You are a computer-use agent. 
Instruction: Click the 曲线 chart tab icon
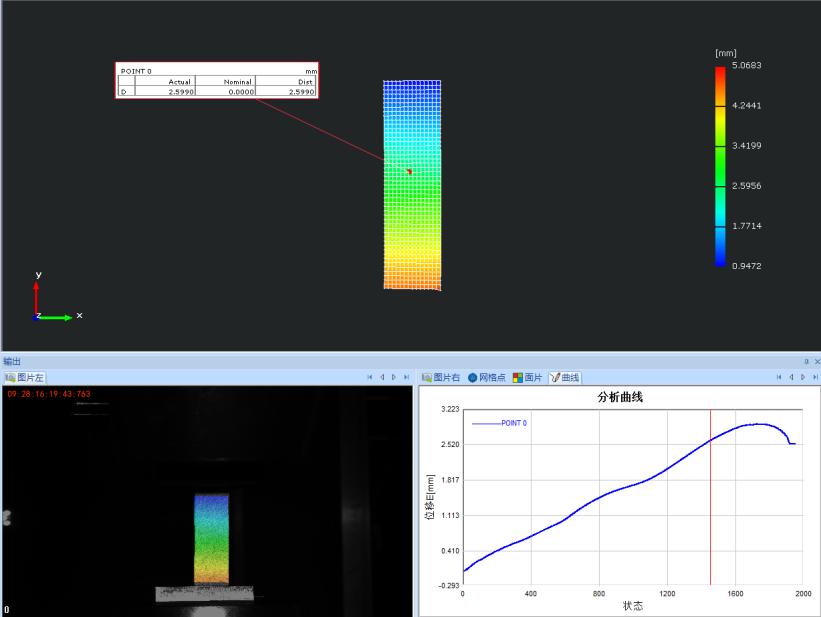[554, 378]
